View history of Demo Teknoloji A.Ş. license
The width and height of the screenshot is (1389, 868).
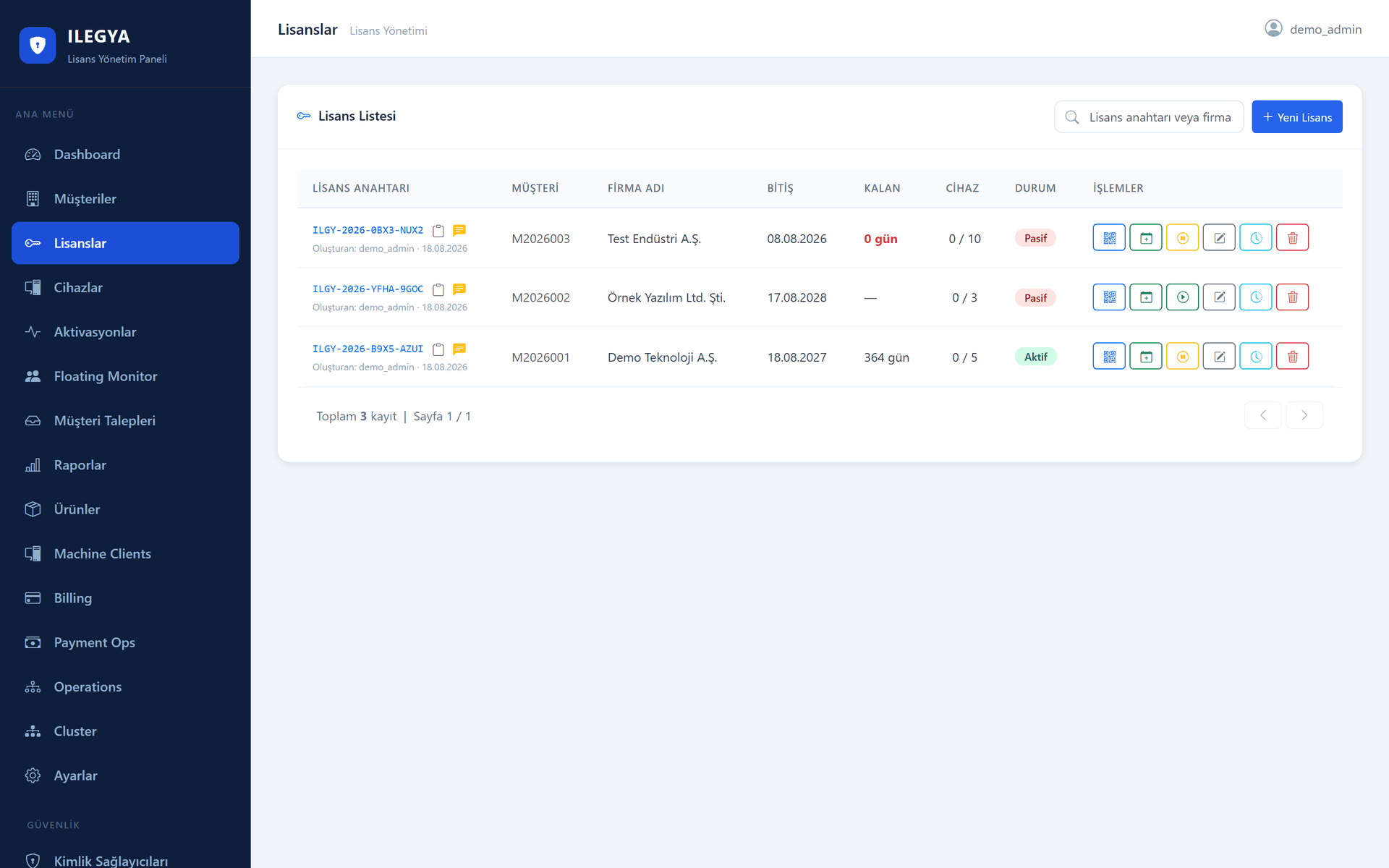(1256, 357)
